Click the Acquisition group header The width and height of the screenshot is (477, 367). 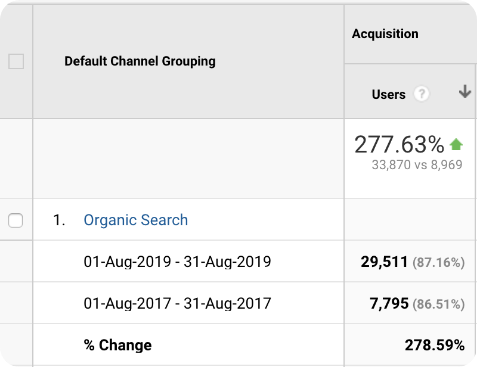[385, 34]
